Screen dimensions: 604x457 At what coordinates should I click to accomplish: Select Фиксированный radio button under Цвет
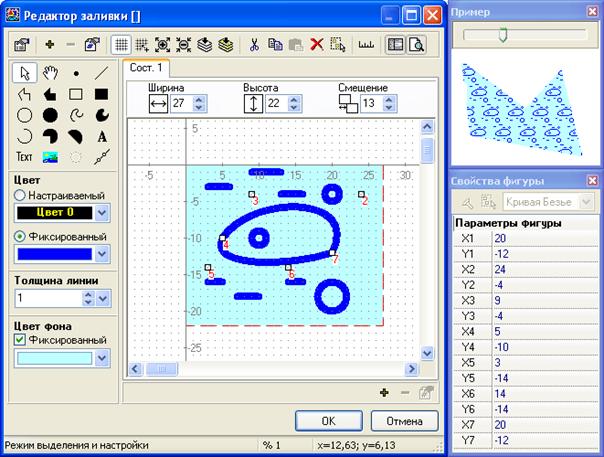pos(19,236)
